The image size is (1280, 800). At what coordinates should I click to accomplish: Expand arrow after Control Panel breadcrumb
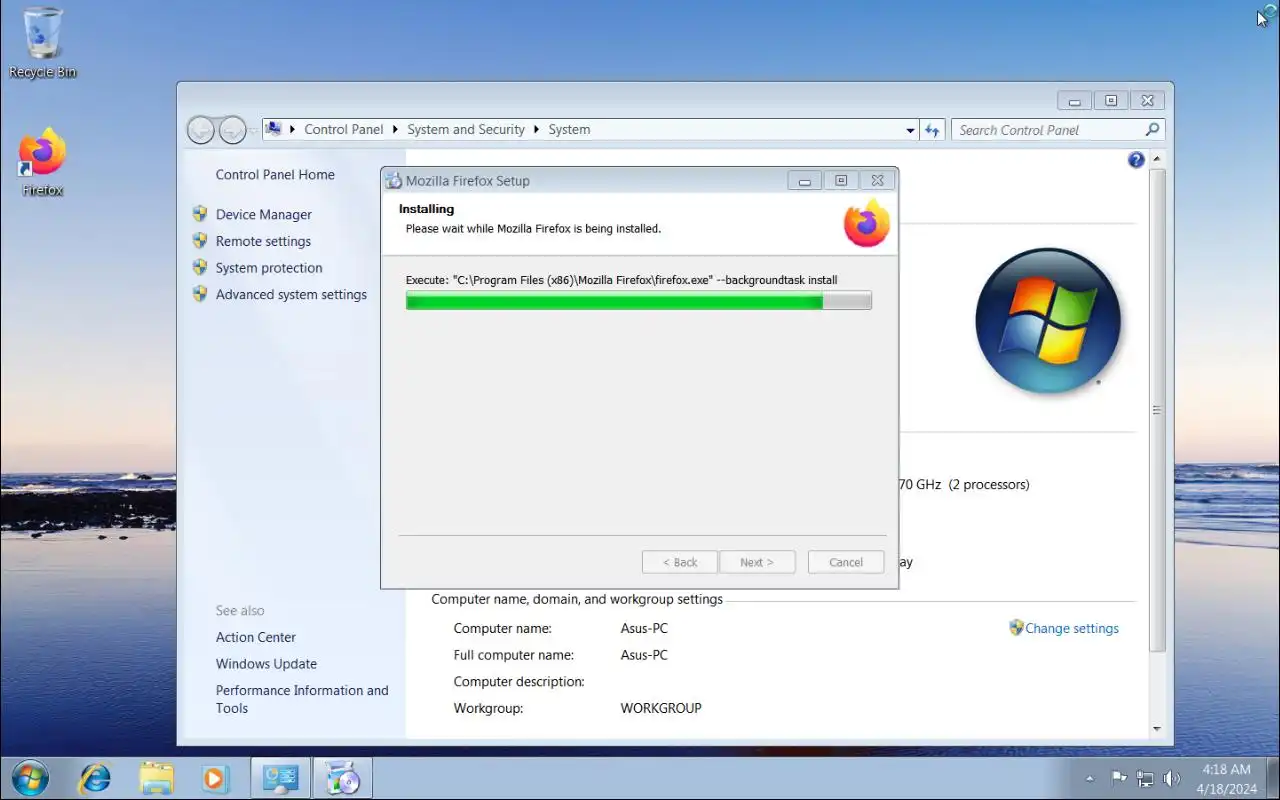pyautogui.click(x=396, y=130)
